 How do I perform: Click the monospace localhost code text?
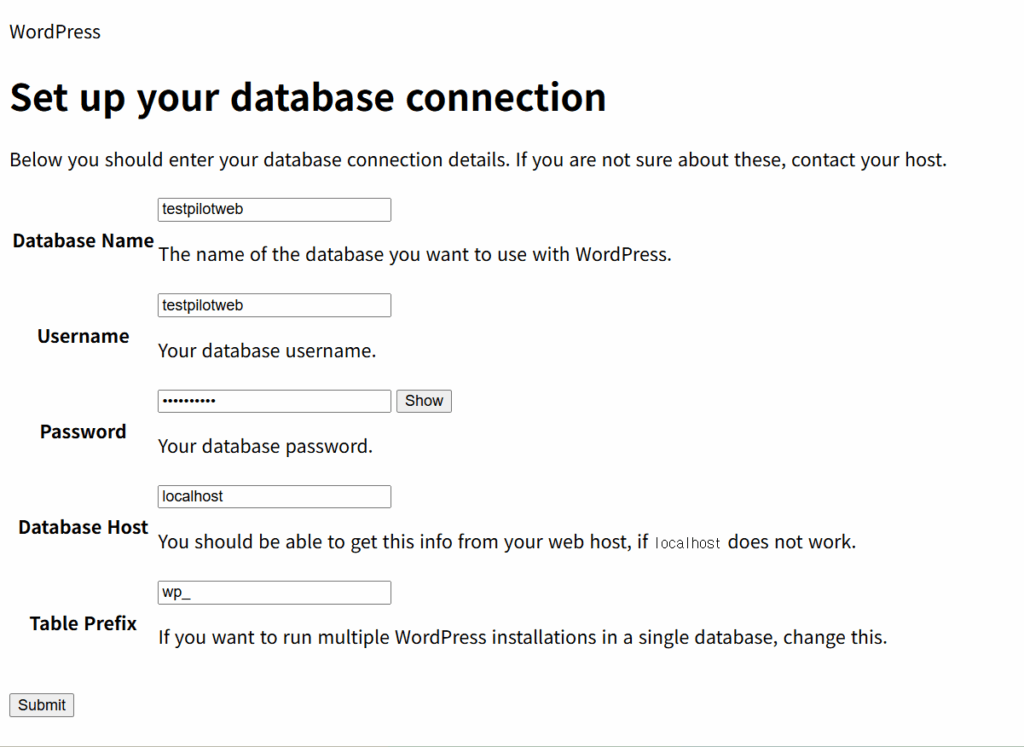(x=688, y=544)
